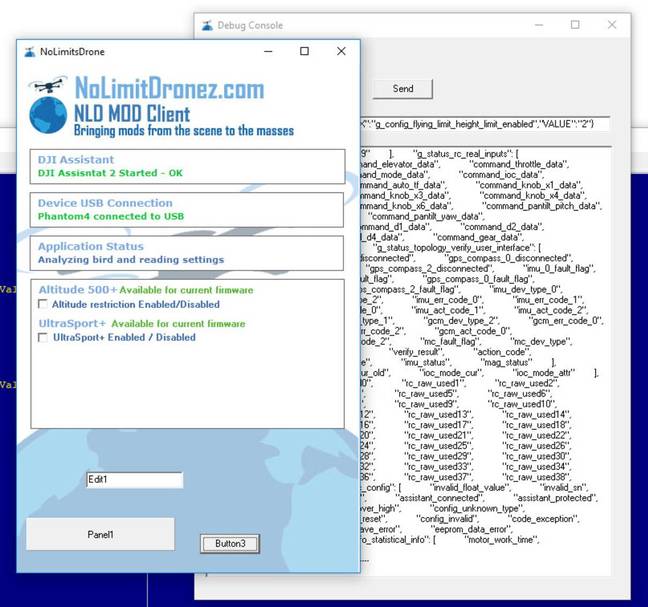The height and width of the screenshot is (607, 648).
Task: Click 'code_exception' in debug output
Action: click(x=543, y=519)
